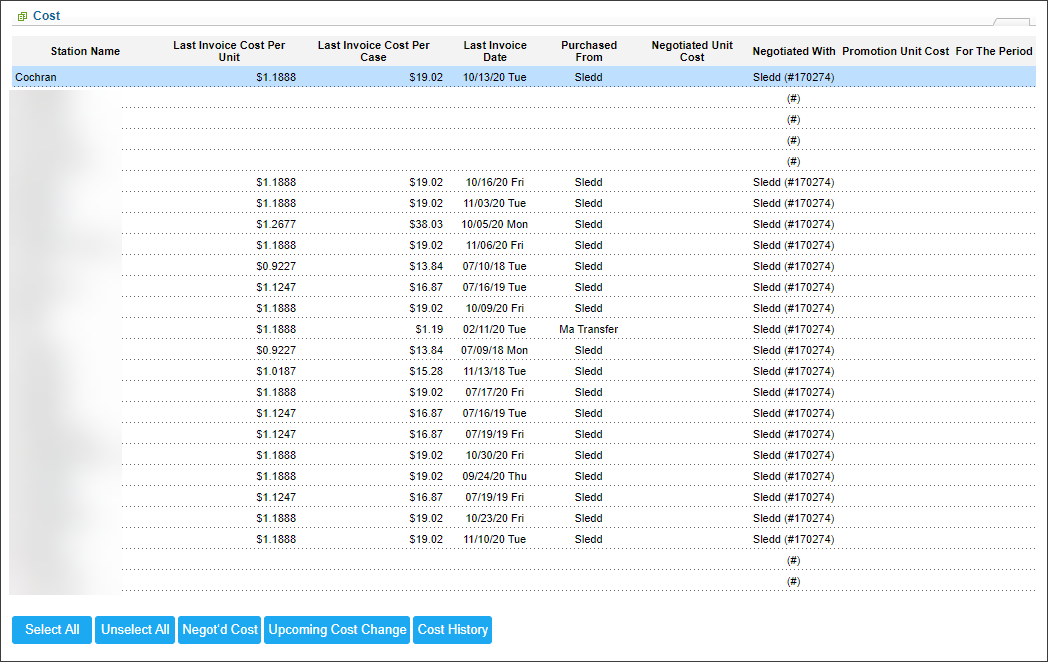This screenshot has height=662, width=1048.
Task: Click Sledd (#170274) in Cochran row
Action: 793,77
